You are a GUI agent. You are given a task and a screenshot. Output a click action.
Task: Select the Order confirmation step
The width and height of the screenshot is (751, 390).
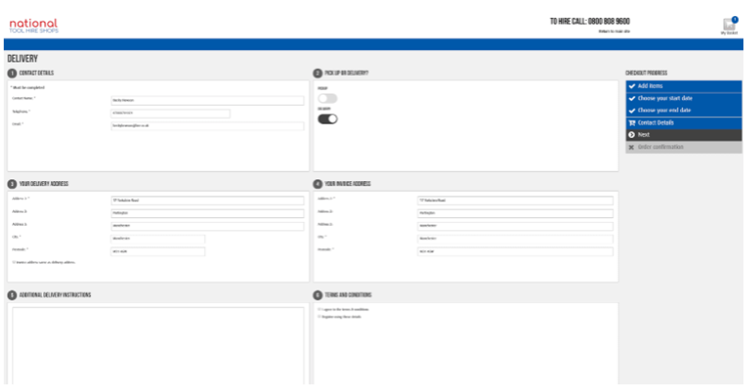[x=684, y=147]
